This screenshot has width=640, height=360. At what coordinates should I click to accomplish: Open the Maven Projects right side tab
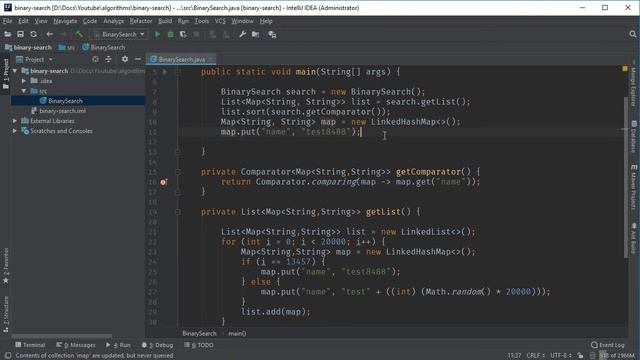coord(633,188)
